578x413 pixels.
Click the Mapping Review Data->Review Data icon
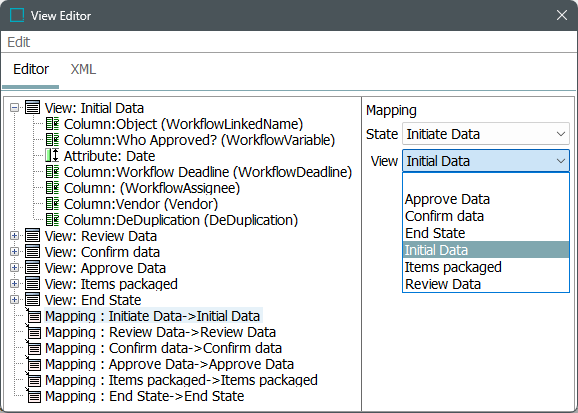pos(34,332)
